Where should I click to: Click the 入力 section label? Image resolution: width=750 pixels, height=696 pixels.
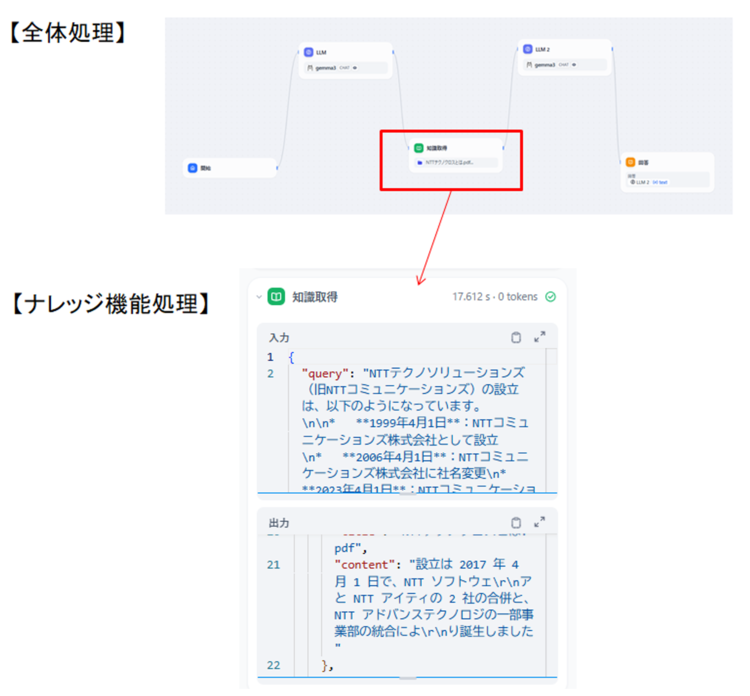[279, 338]
